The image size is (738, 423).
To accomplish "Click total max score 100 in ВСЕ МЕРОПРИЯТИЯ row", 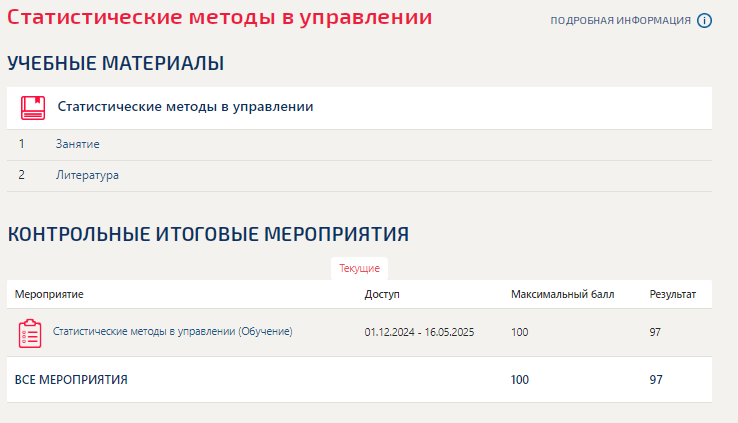I will click(x=520, y=380).
